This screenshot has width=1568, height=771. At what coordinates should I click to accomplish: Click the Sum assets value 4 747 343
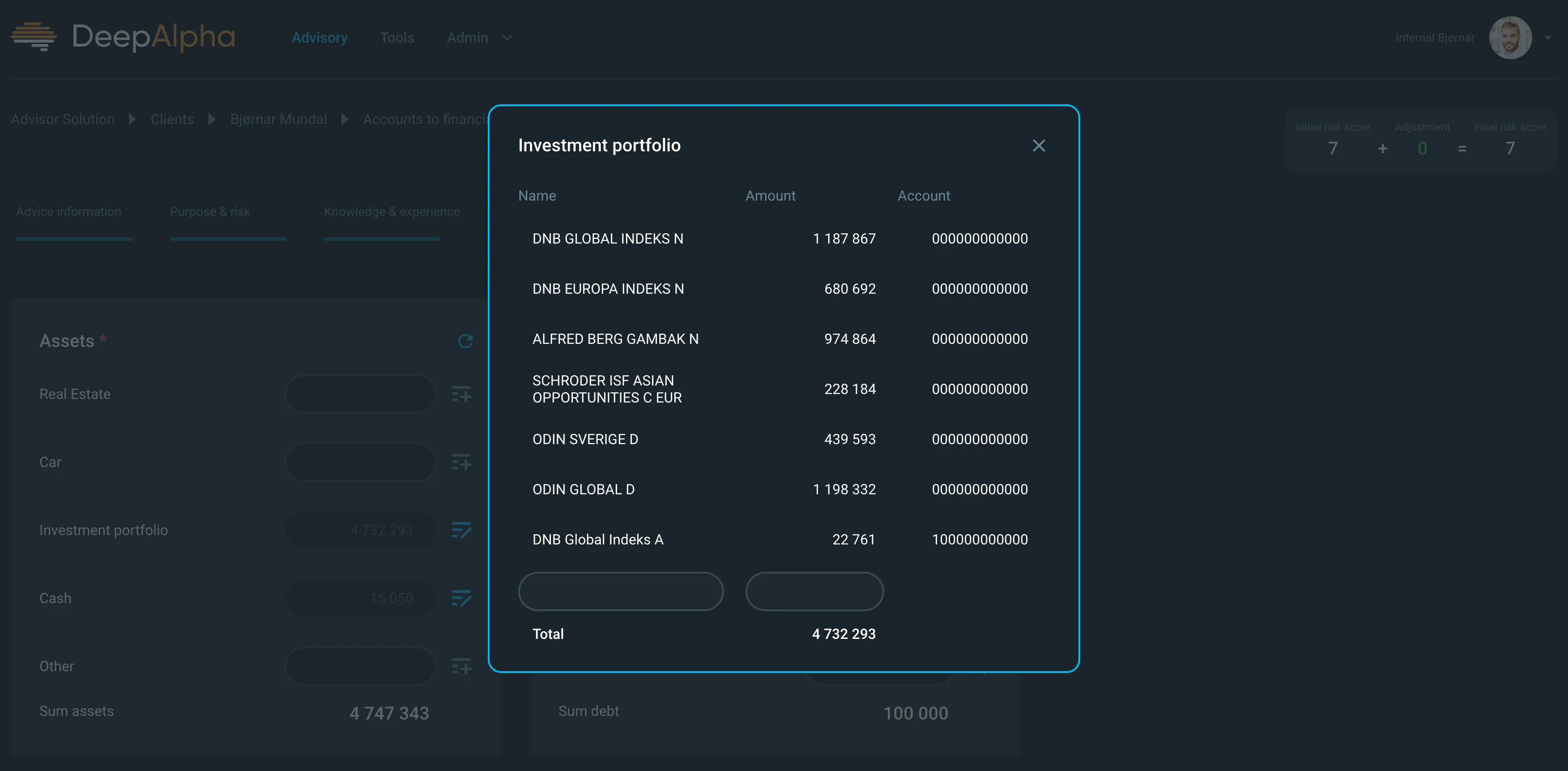click(x=389, y=713)
